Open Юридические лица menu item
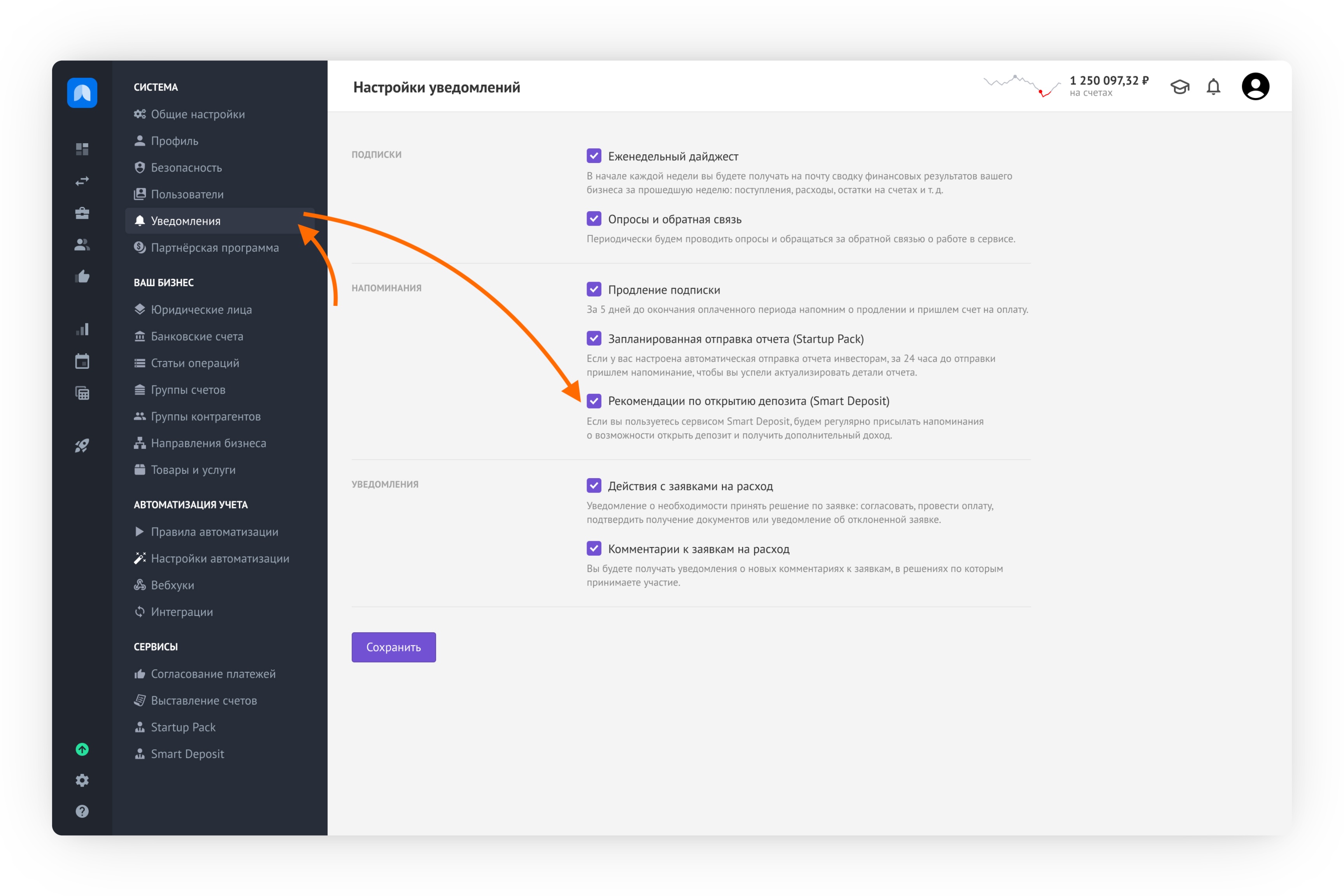Screen dimensions: 1344x896 [x=220, y=310]
